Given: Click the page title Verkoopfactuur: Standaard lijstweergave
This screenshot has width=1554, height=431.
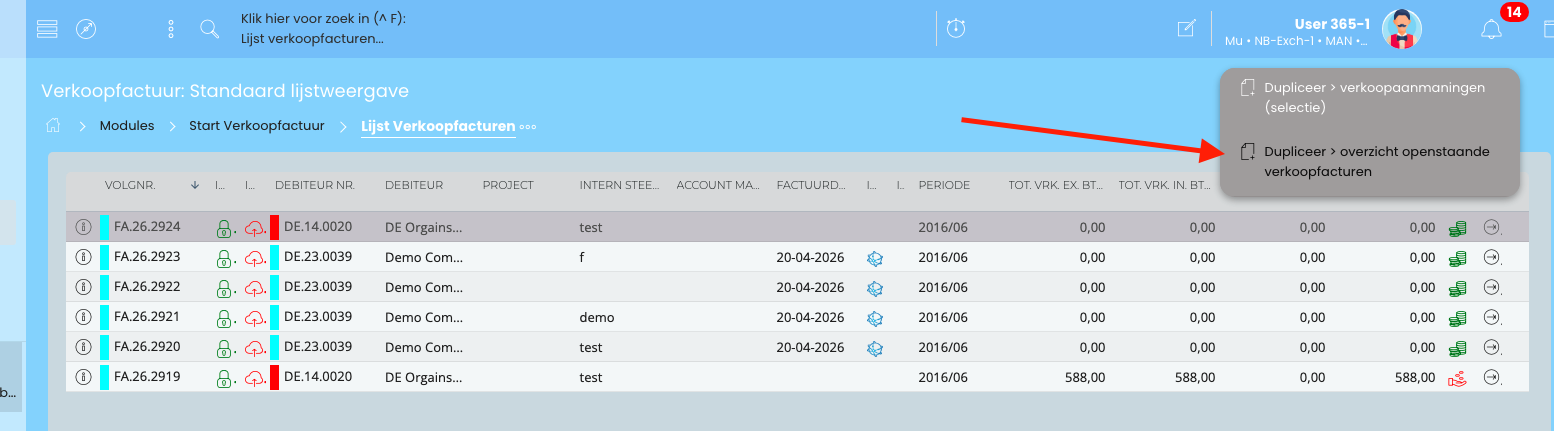Looking at the screenshot, I should [x=225, y=91].
